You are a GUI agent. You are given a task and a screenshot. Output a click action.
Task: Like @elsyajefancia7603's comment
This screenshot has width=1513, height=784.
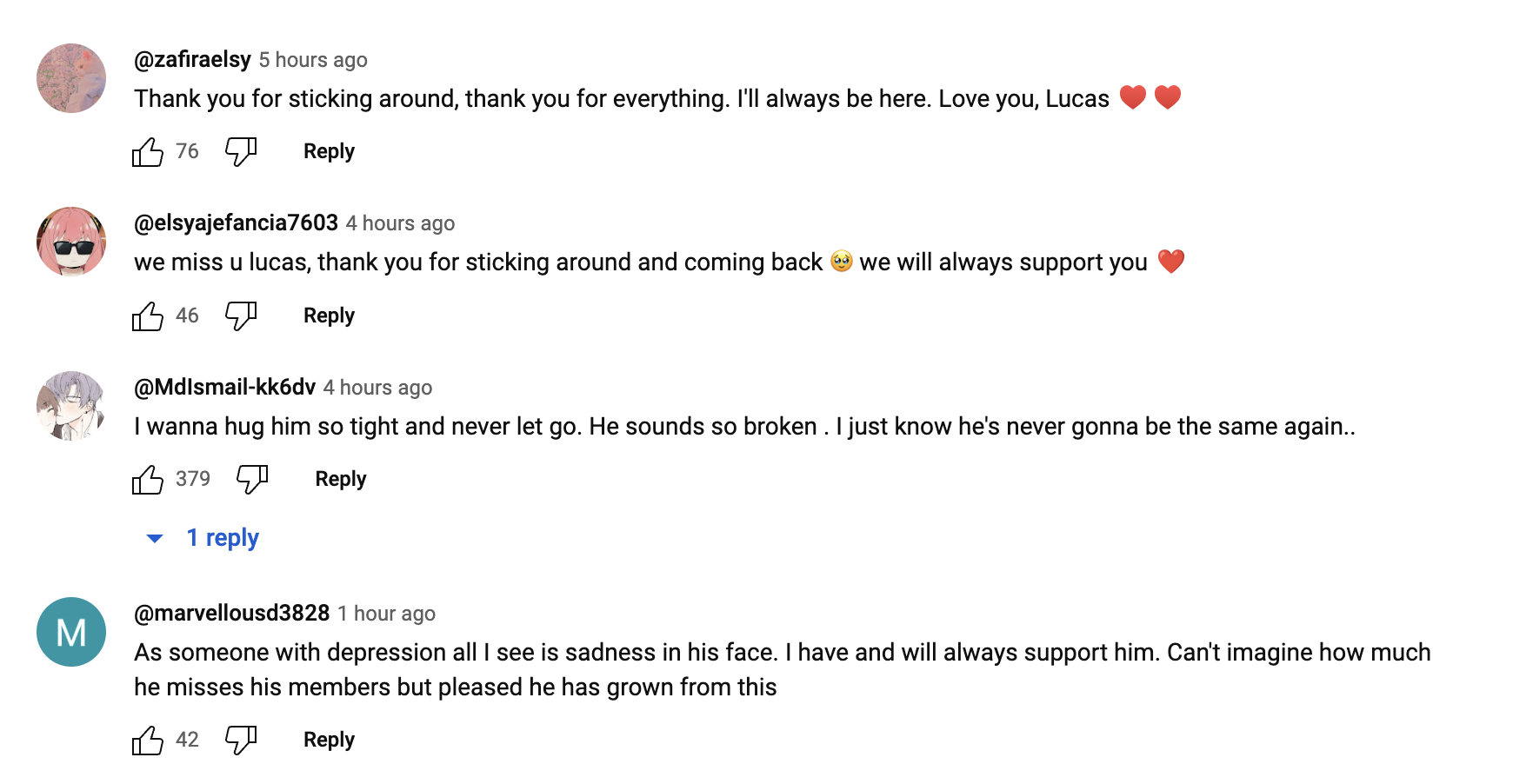[148, 316]
